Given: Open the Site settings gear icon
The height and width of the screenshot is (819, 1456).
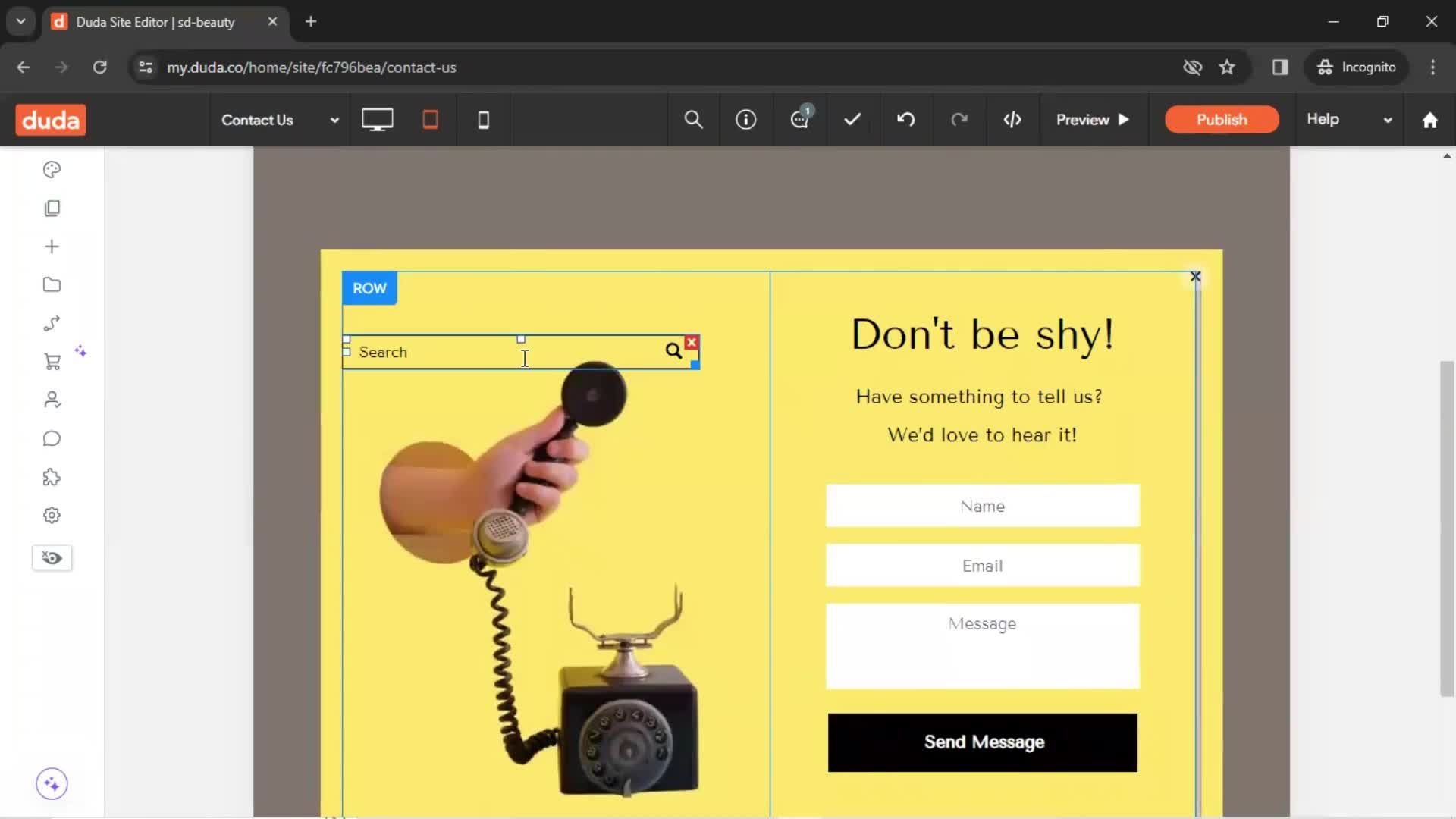Looking at the screenshot, I should [x=52, y=516].
